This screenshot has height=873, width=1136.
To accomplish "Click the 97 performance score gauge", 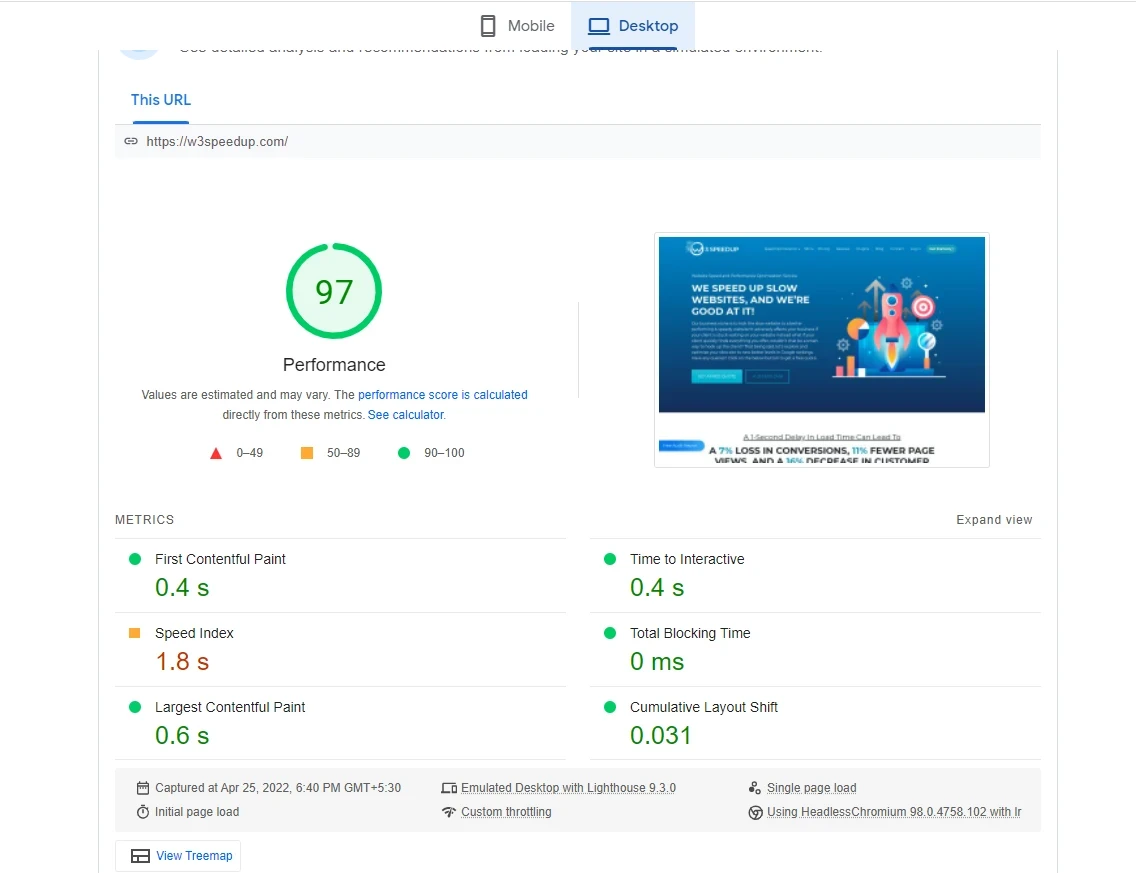I will point(334,292).
